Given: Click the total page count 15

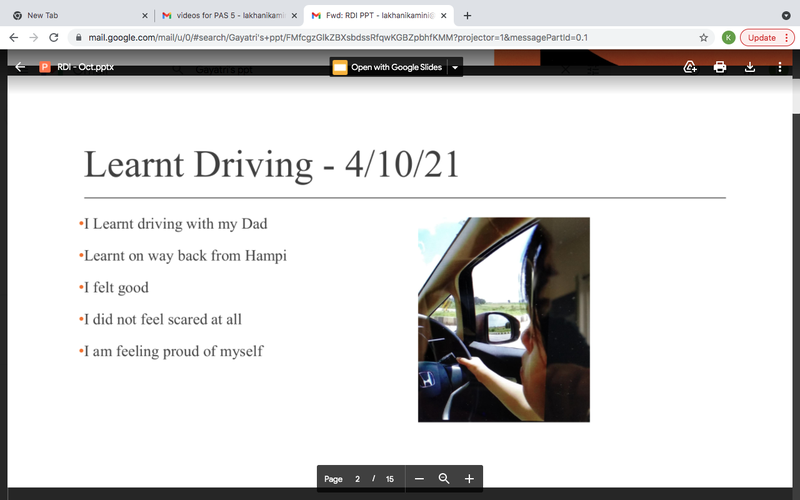Looking at the screenshot, I should 390,479.
